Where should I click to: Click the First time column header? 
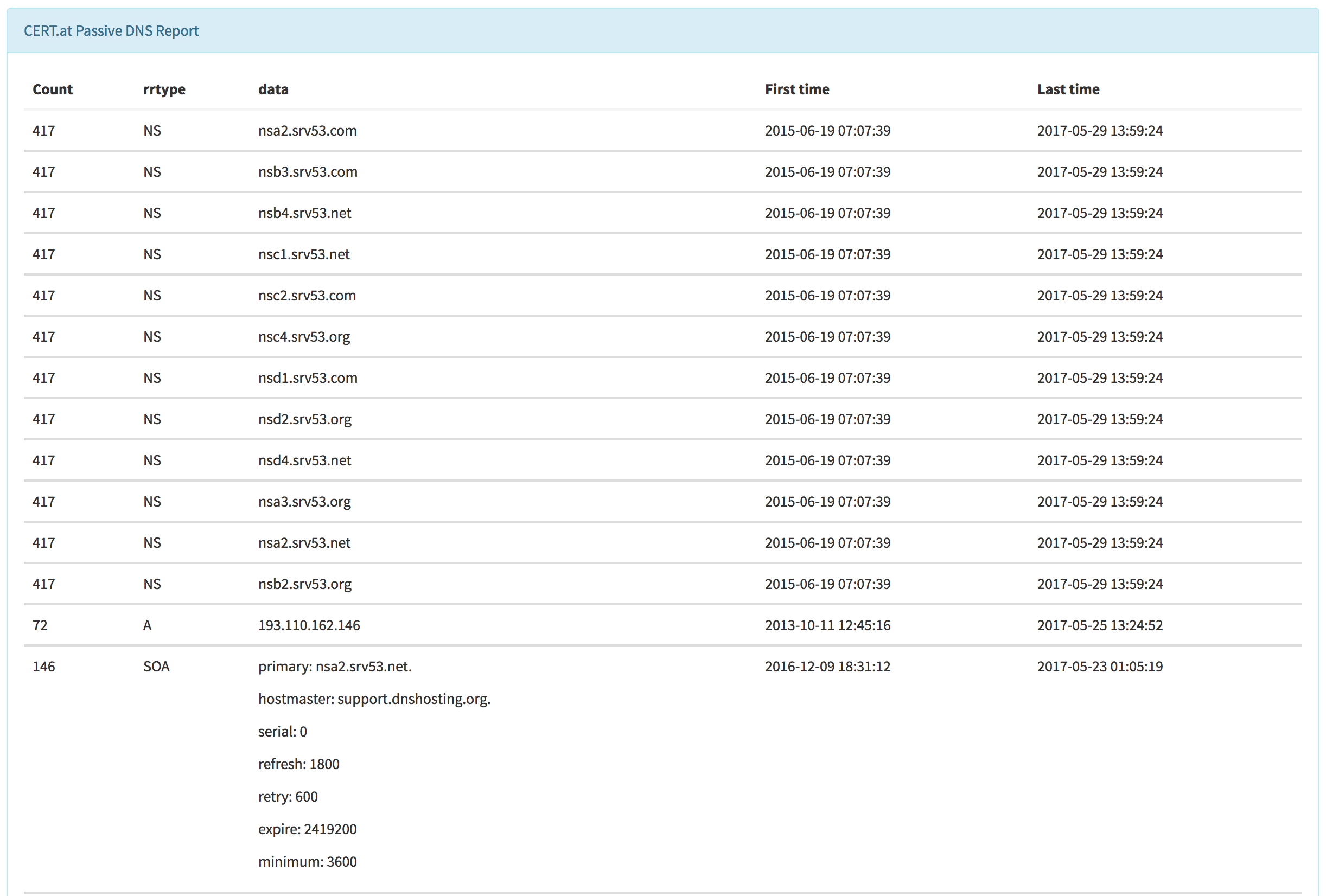(796, 89)
